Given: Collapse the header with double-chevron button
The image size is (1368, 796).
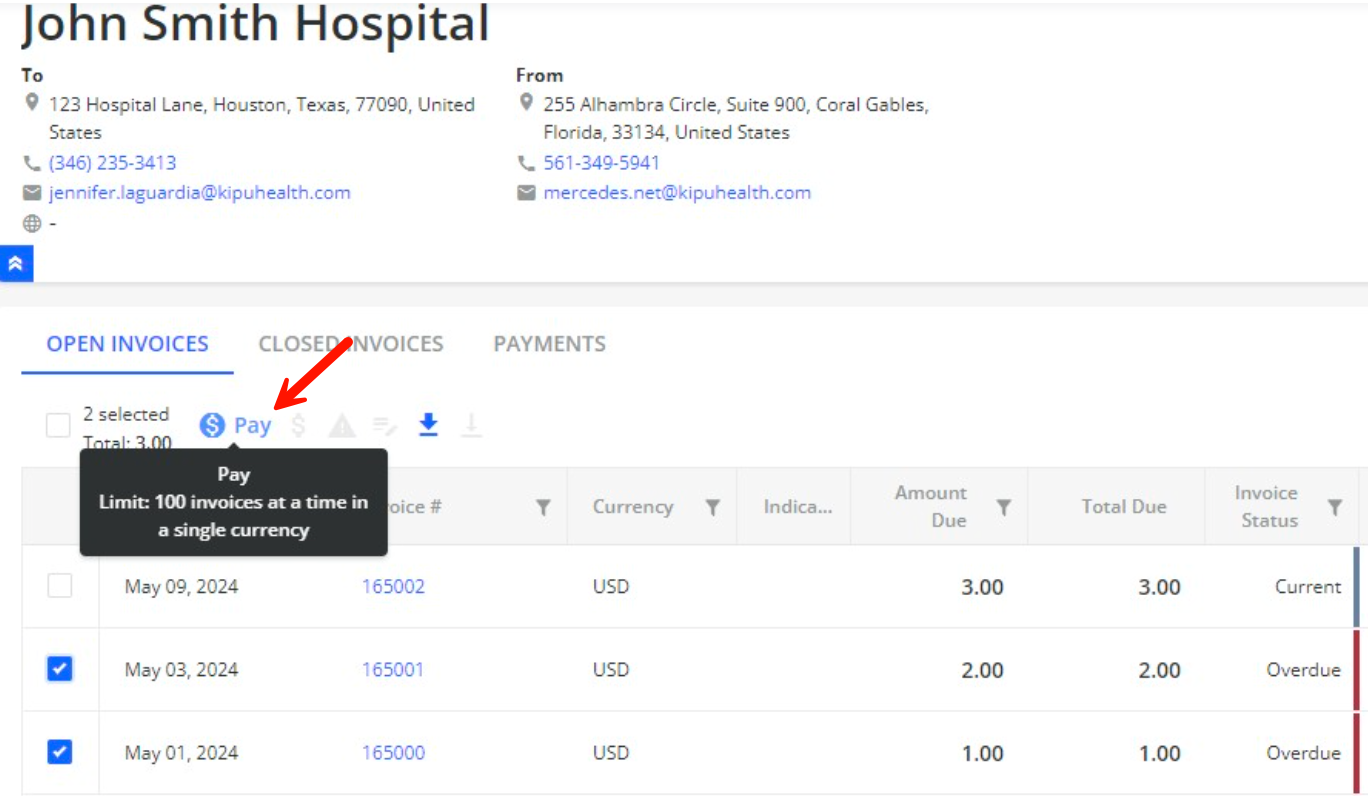Looking at the screenshot, I should (x=16, y=264).
